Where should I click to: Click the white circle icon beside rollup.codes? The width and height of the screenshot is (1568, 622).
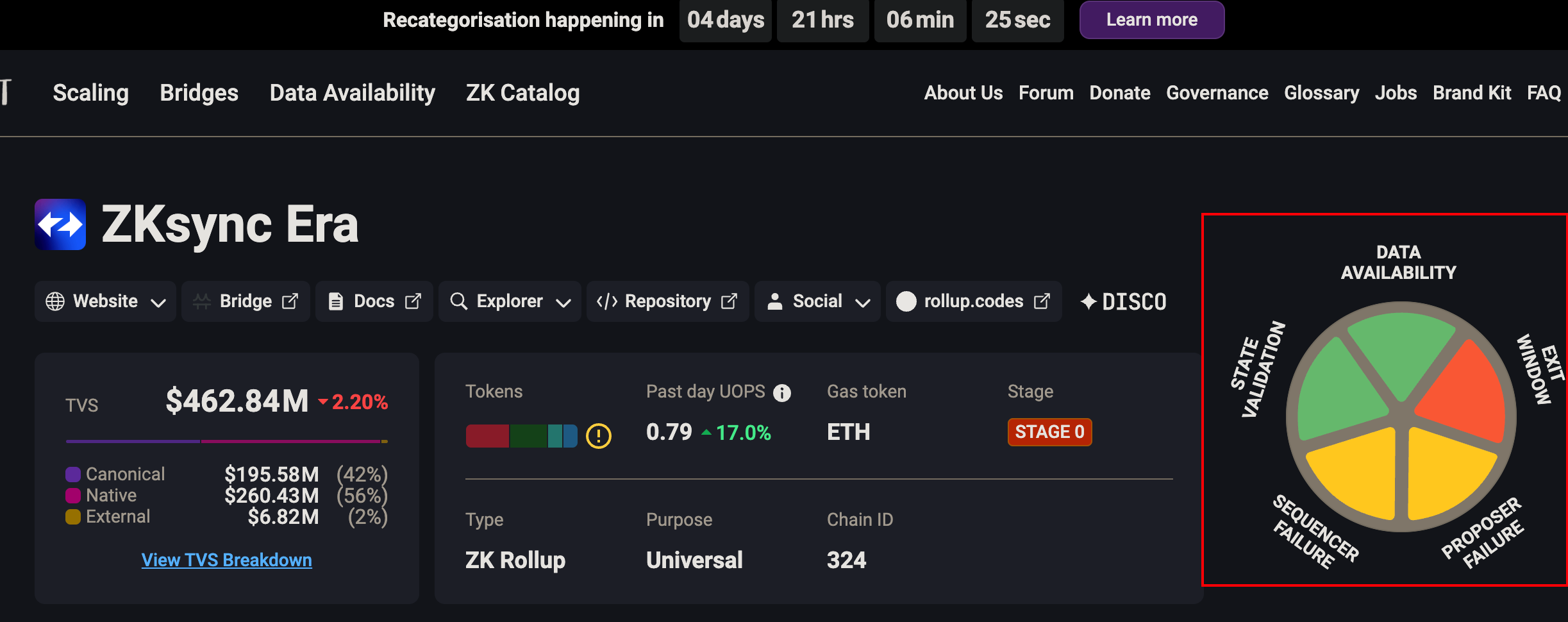pos(906,301)
